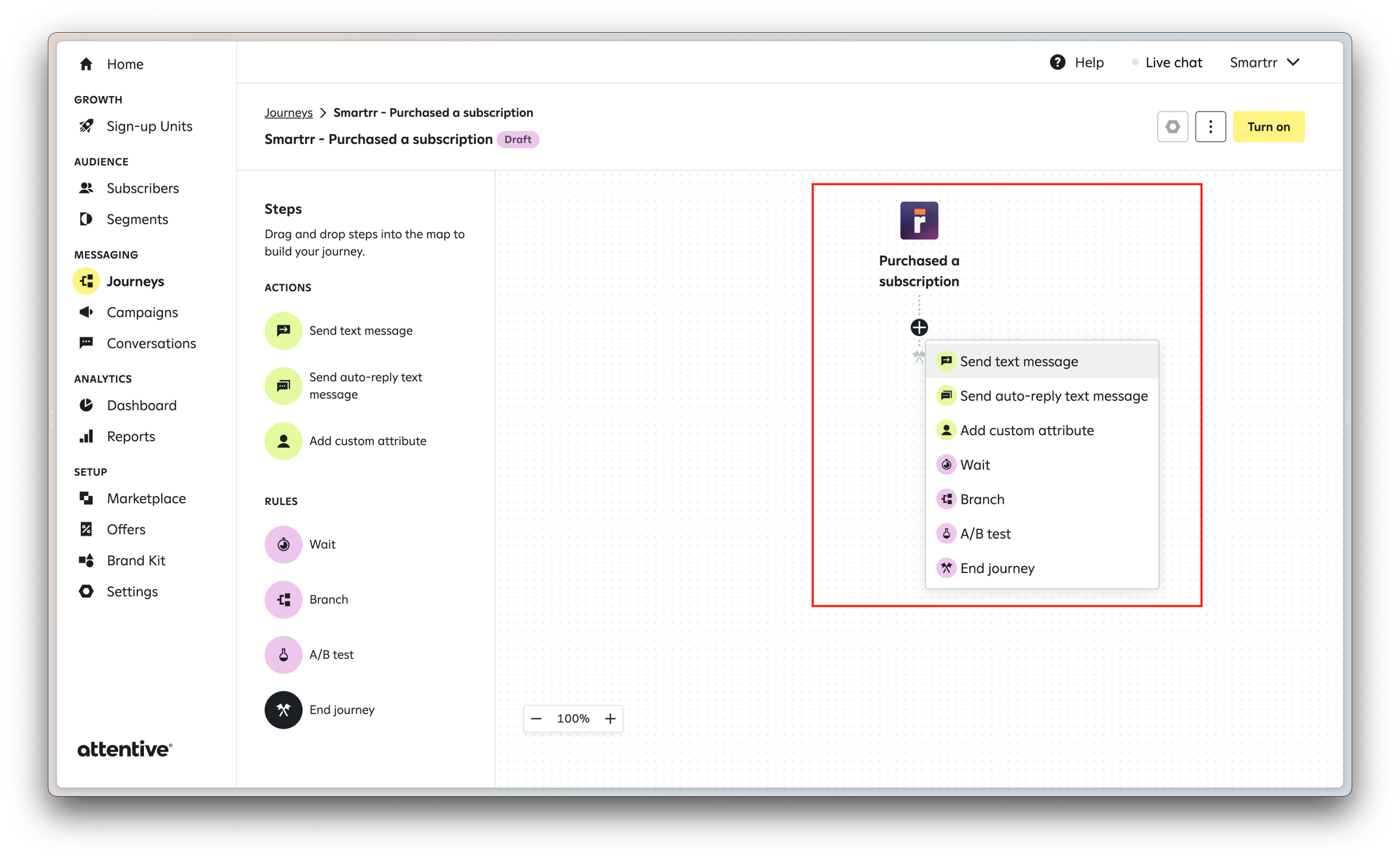The width and height of the screenshot is (1400, 860).
Task: Click the Subscribers people icon
Action: pos(86,188)
